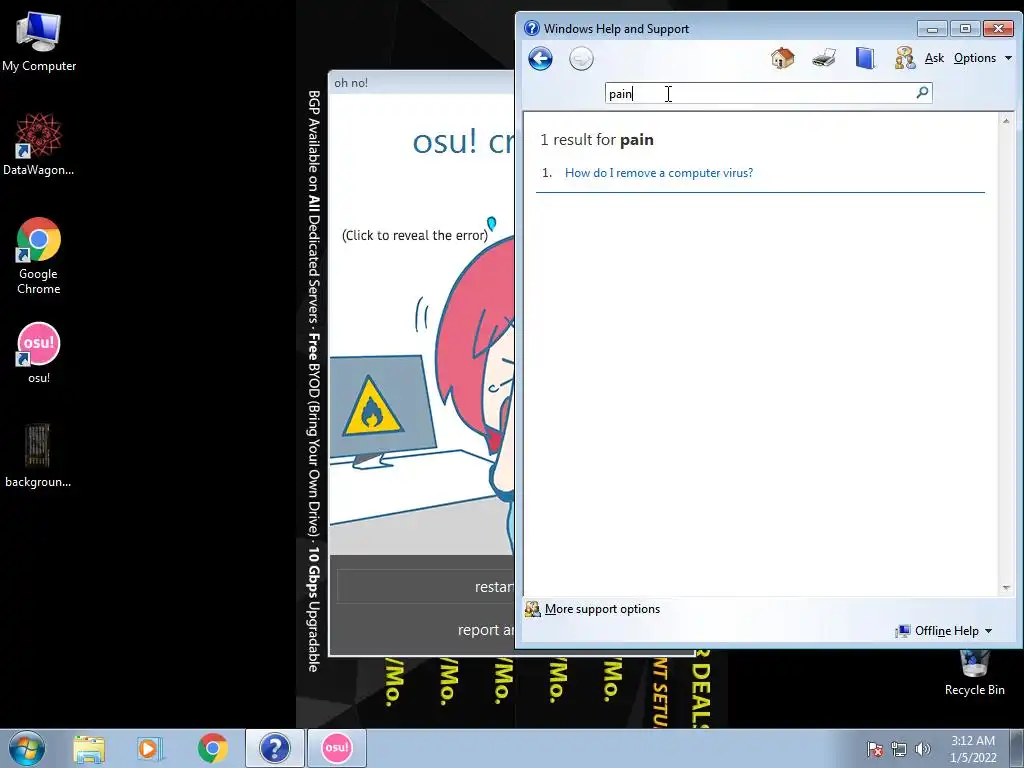This screenshot has width=1024, height=768.
Task: Print the current help page
Action: pyautogui.click(x=824, y=58)
